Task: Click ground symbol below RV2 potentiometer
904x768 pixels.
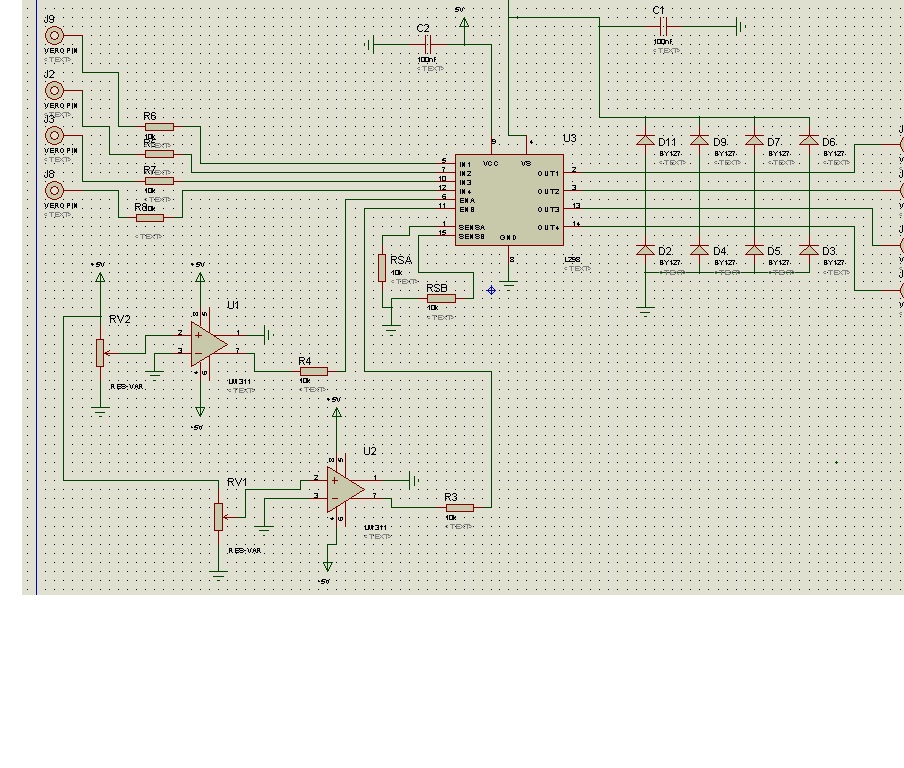Action: click(100, 412)
